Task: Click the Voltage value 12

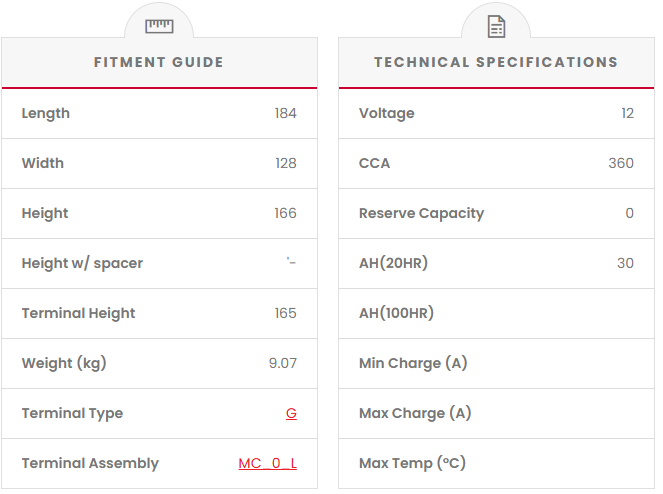Action: point(627,113)
